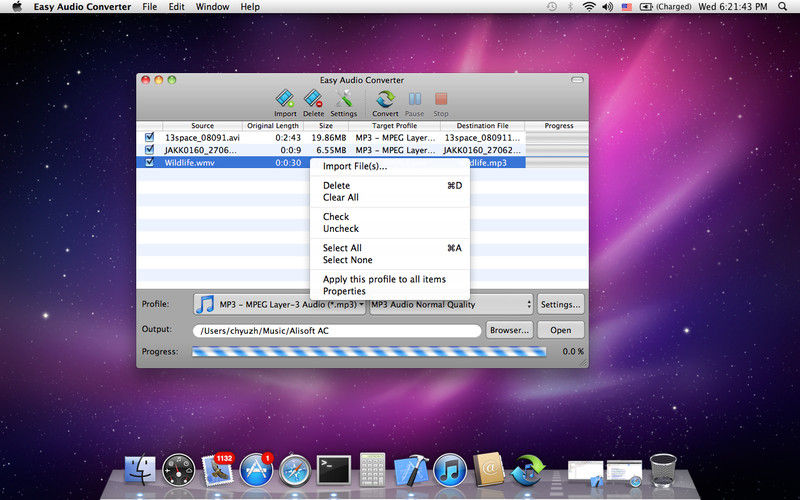Select the 13space_08091.avi file name
Screen dimensions: 800x500
click(202, 138)
